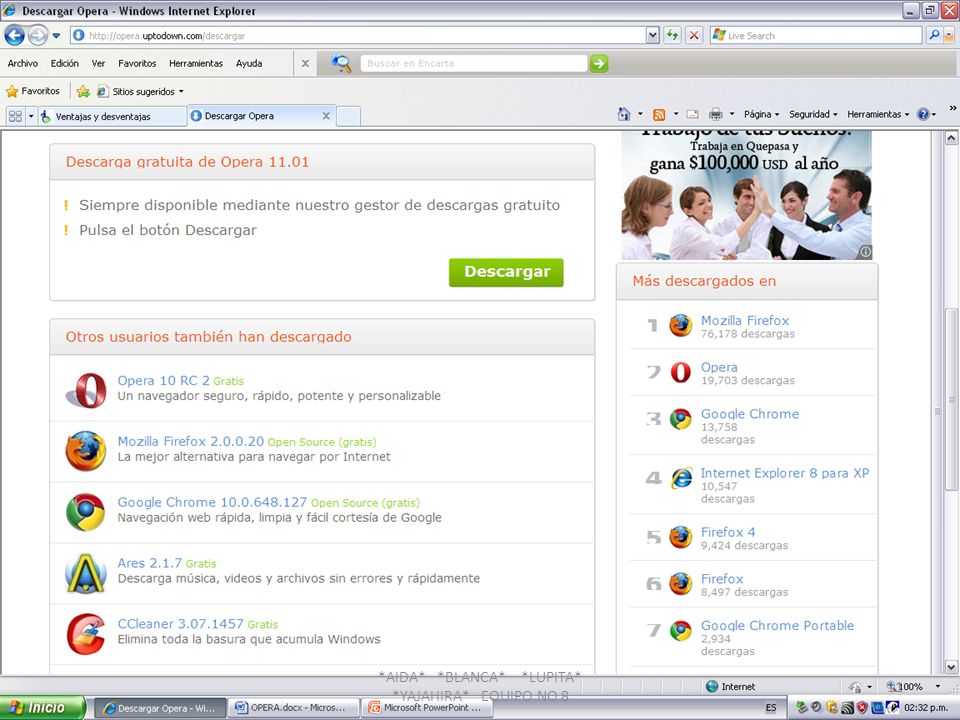This screenshot has height=720, width=960.
Task: Open the Archivo menu
Action: point(23,63)
